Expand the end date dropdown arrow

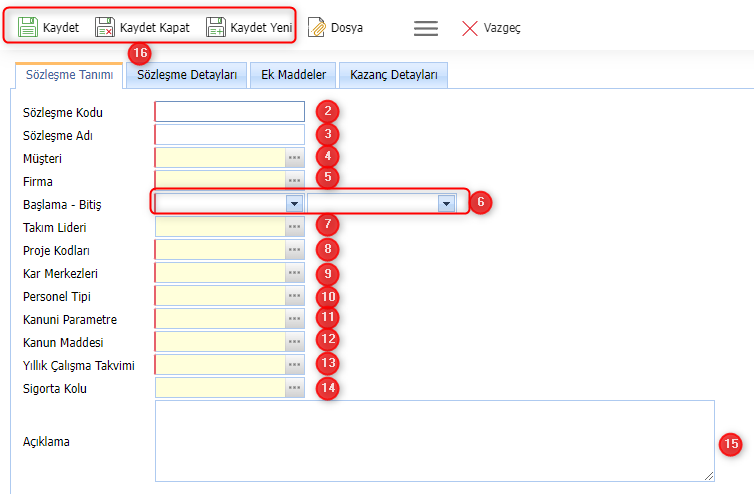point(446,204)
